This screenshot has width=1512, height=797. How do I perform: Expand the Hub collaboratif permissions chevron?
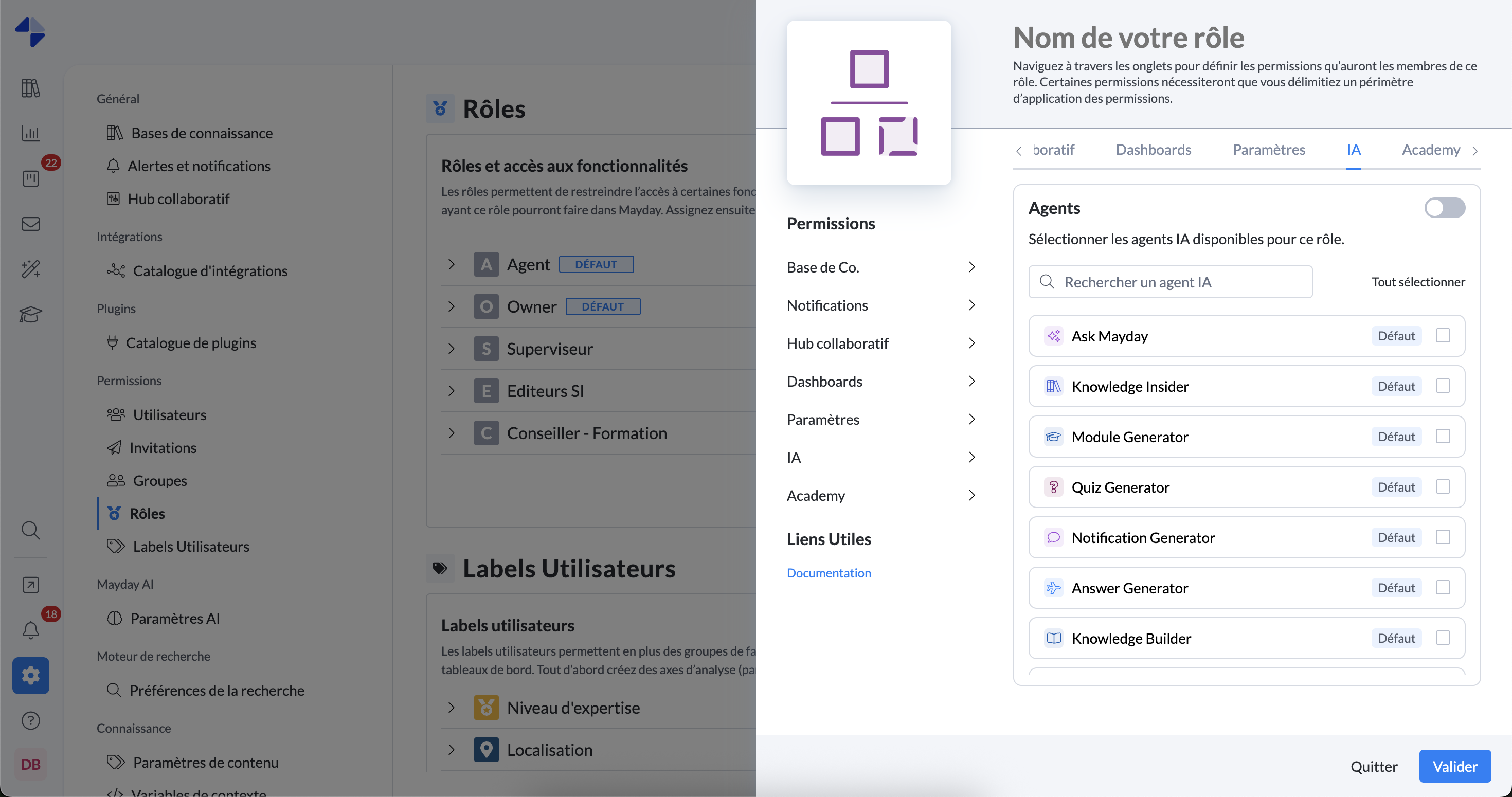(x=971, y=343)
